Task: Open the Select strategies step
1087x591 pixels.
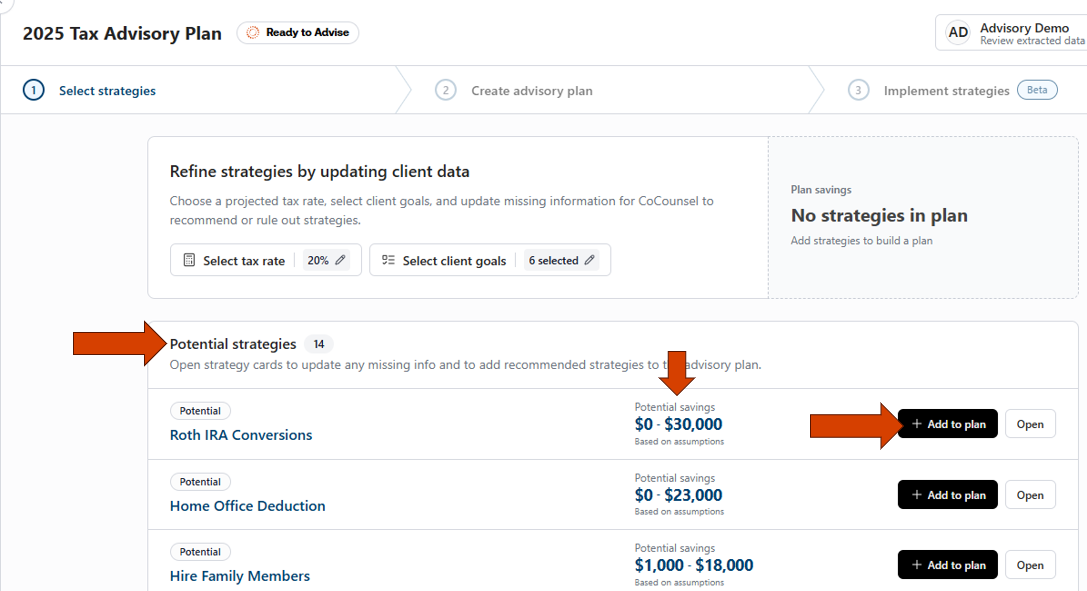Action: [x=107, y=91]
